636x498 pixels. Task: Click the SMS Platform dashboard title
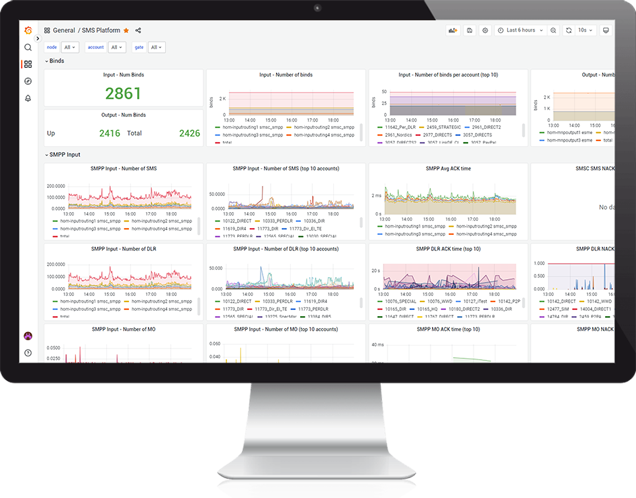pyautogui.click(x=101, y=30)
